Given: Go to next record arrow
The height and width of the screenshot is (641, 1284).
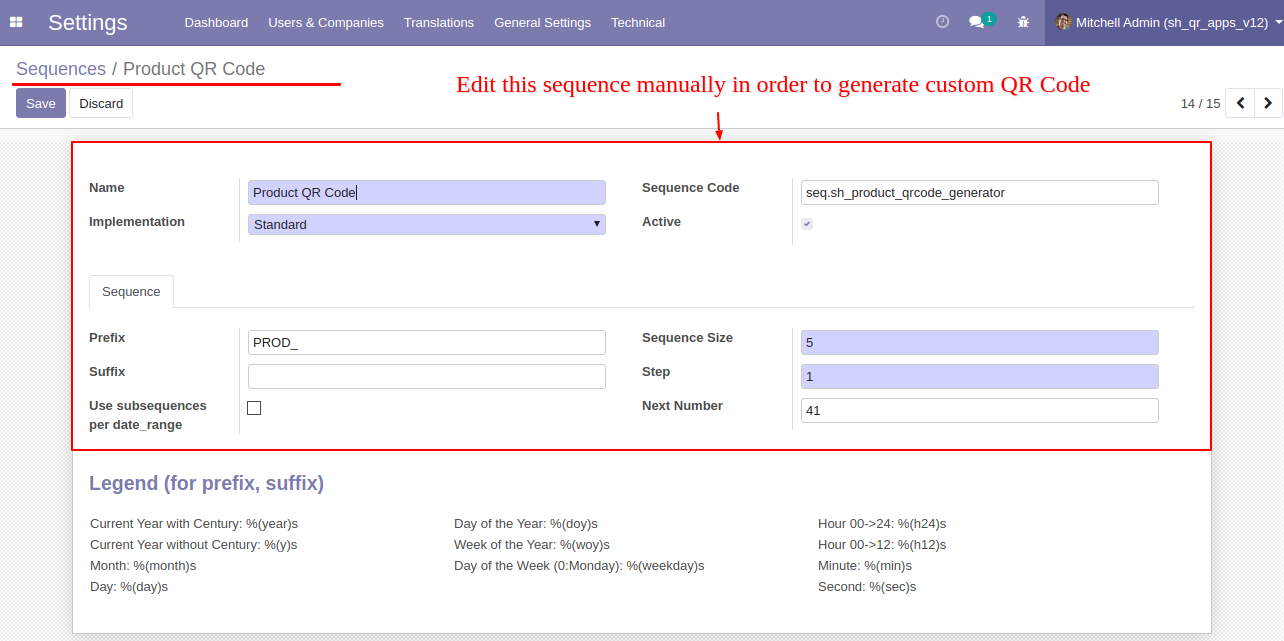Looking at the screenshot, I should point(1268,103).
